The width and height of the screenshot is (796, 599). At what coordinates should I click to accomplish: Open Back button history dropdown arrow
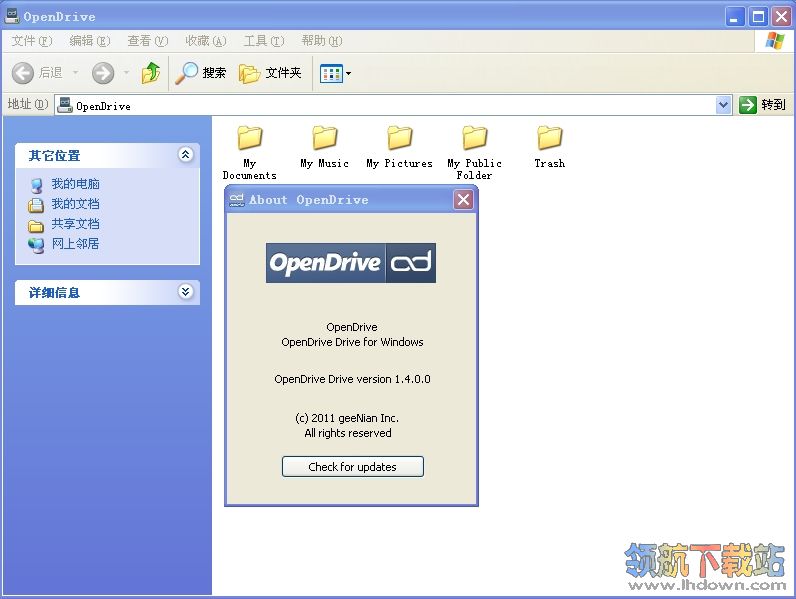[76, 73]
